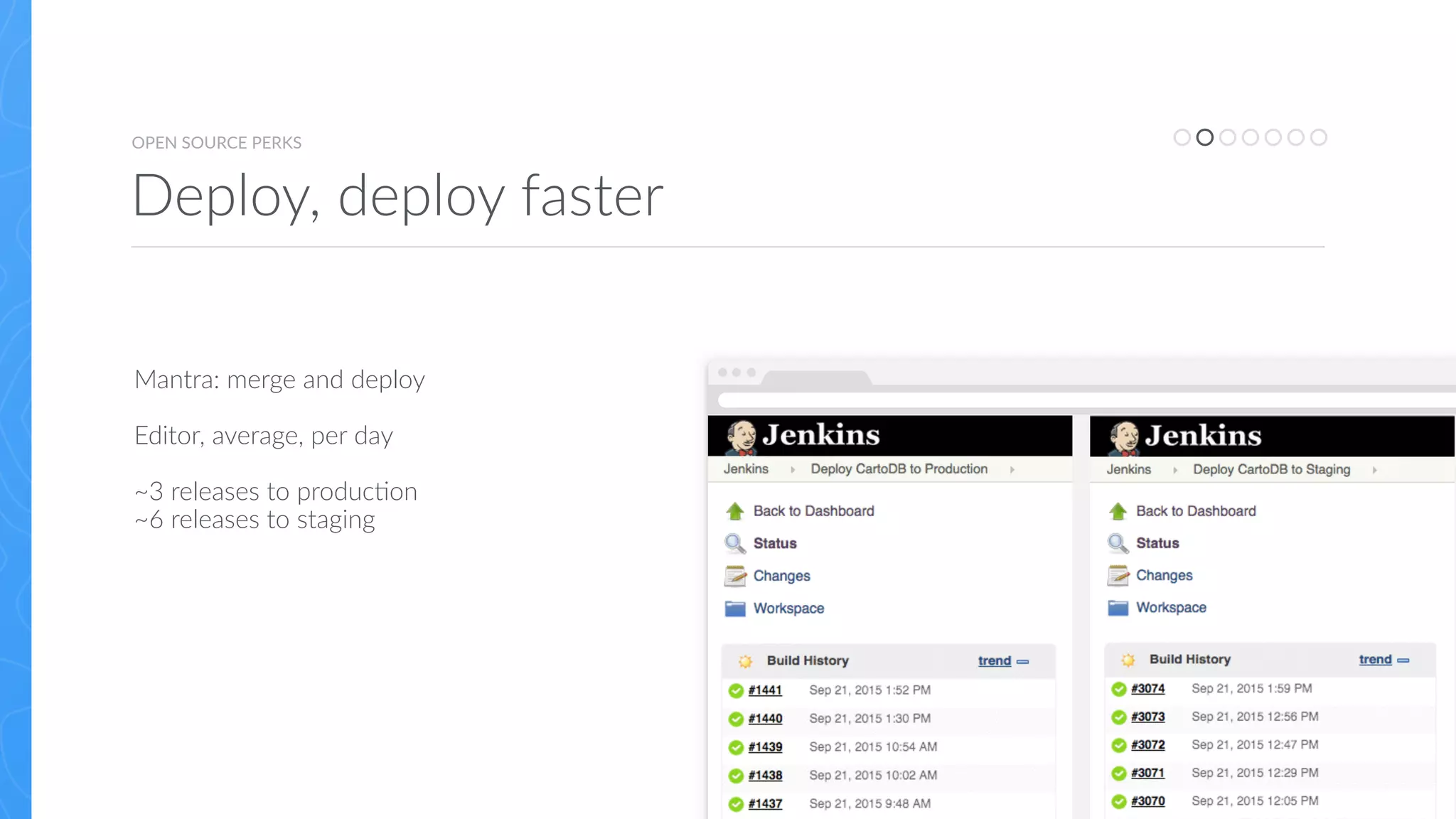Click the 'Sep 21, 2015 10:54 AM' timestamp
Screen dimensions: 1456x819
[873, 747]
